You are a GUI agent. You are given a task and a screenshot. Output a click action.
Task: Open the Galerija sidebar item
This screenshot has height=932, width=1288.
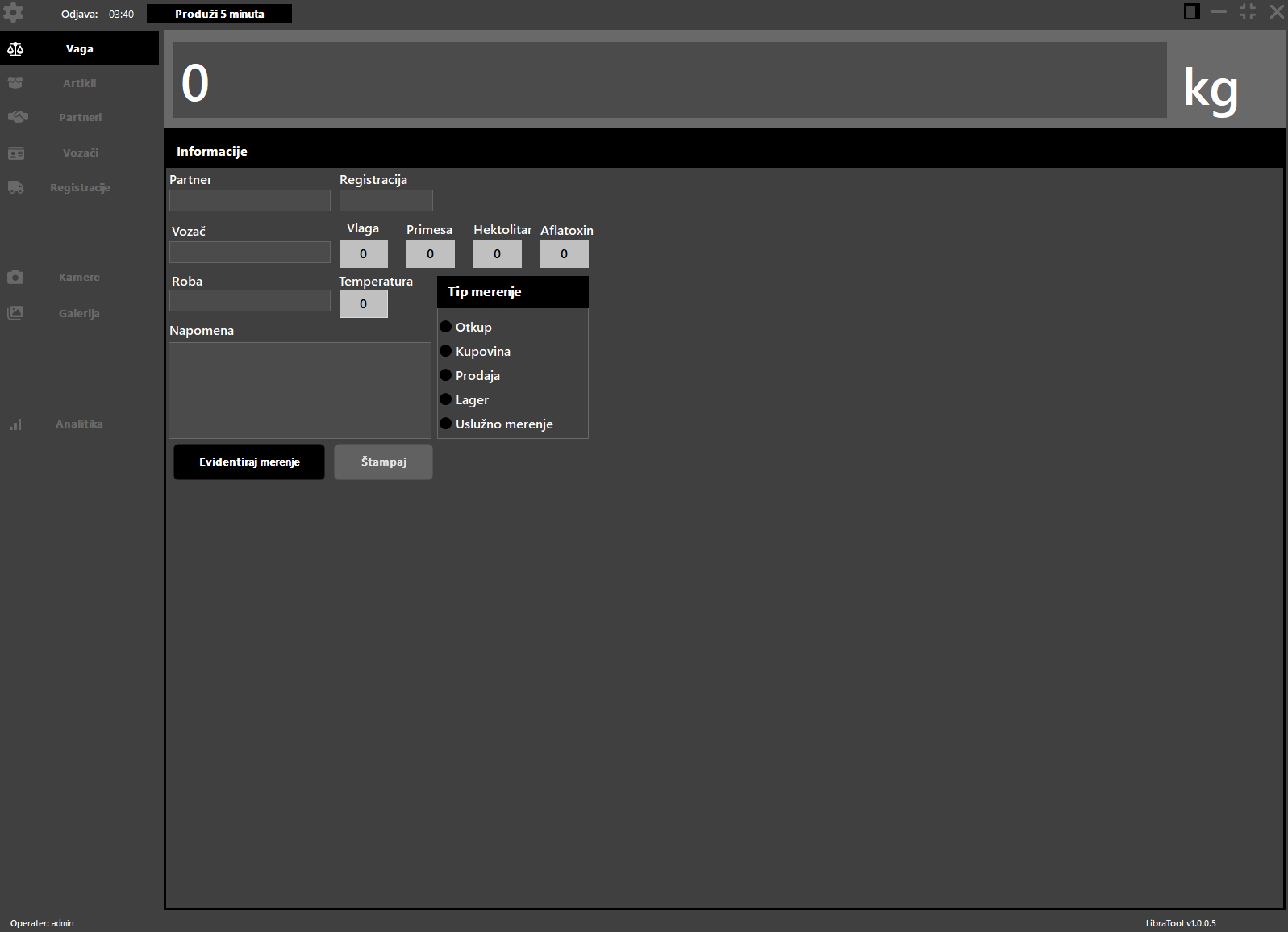79,313
